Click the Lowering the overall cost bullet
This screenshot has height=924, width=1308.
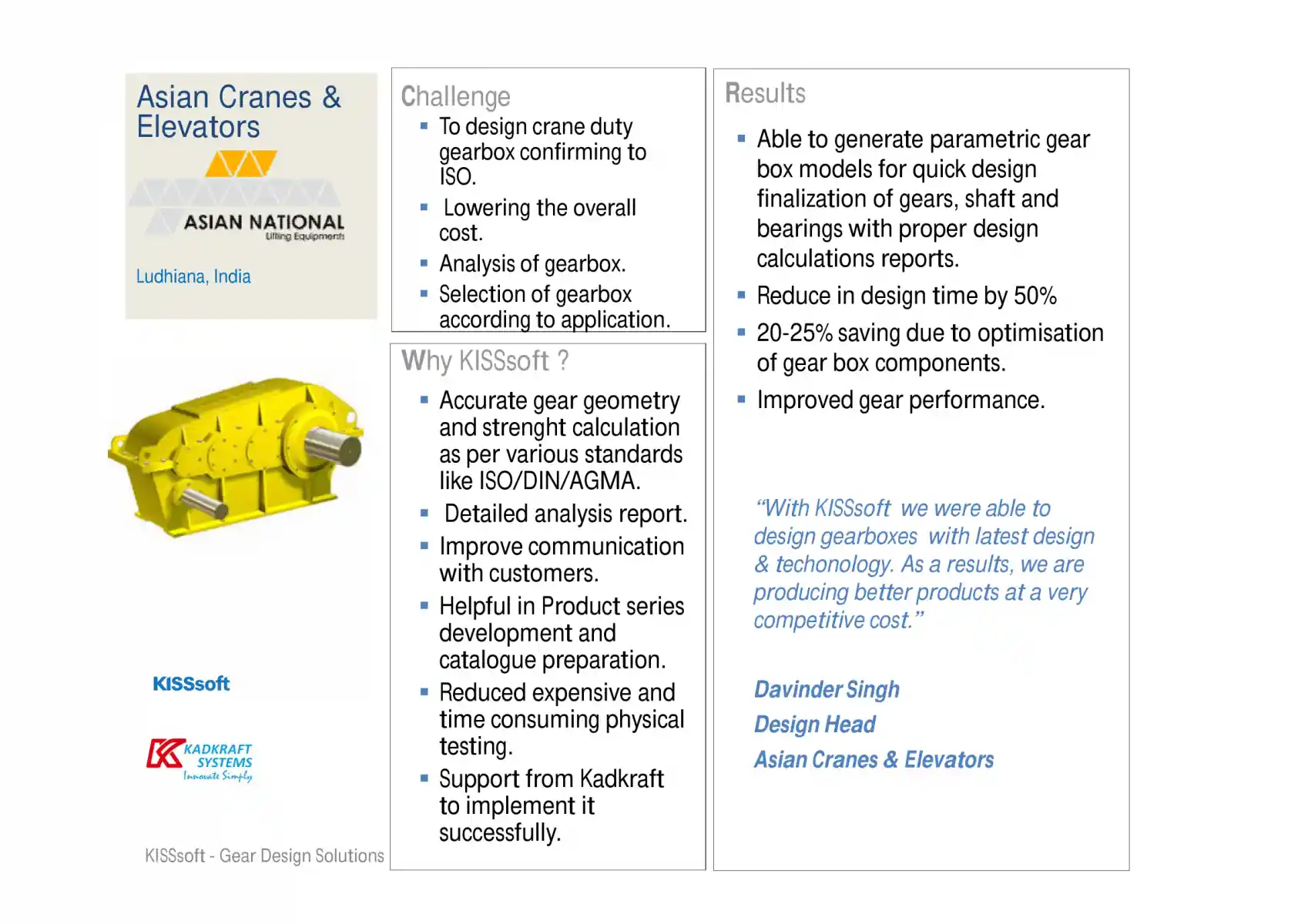[x=538, y=220]
